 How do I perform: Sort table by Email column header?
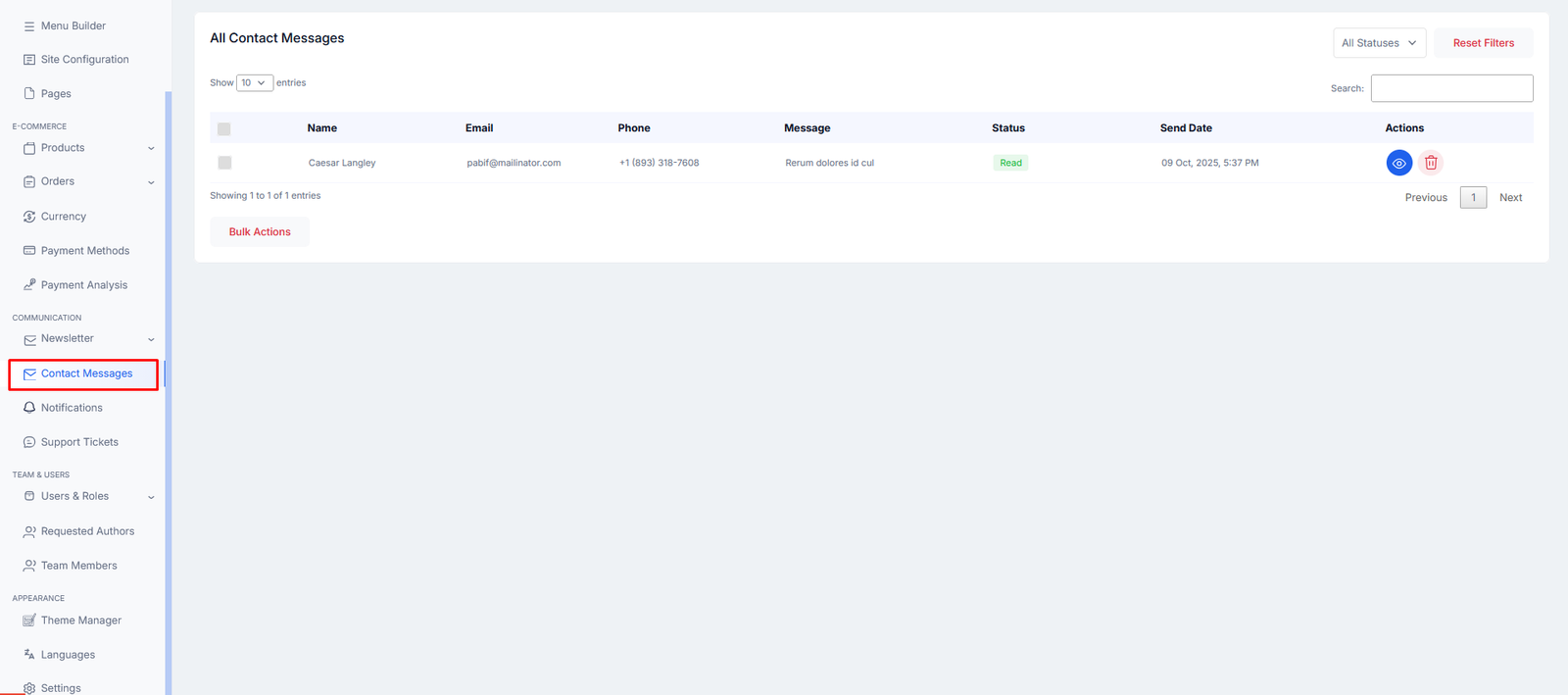[x=479, y=128]
